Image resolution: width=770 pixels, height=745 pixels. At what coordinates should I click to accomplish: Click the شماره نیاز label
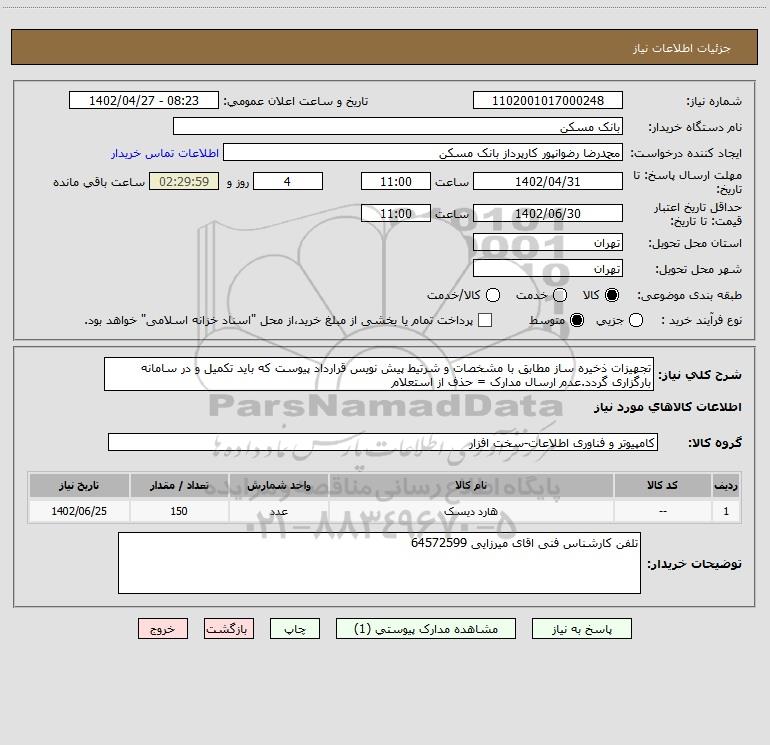click(x=714, y=102)
